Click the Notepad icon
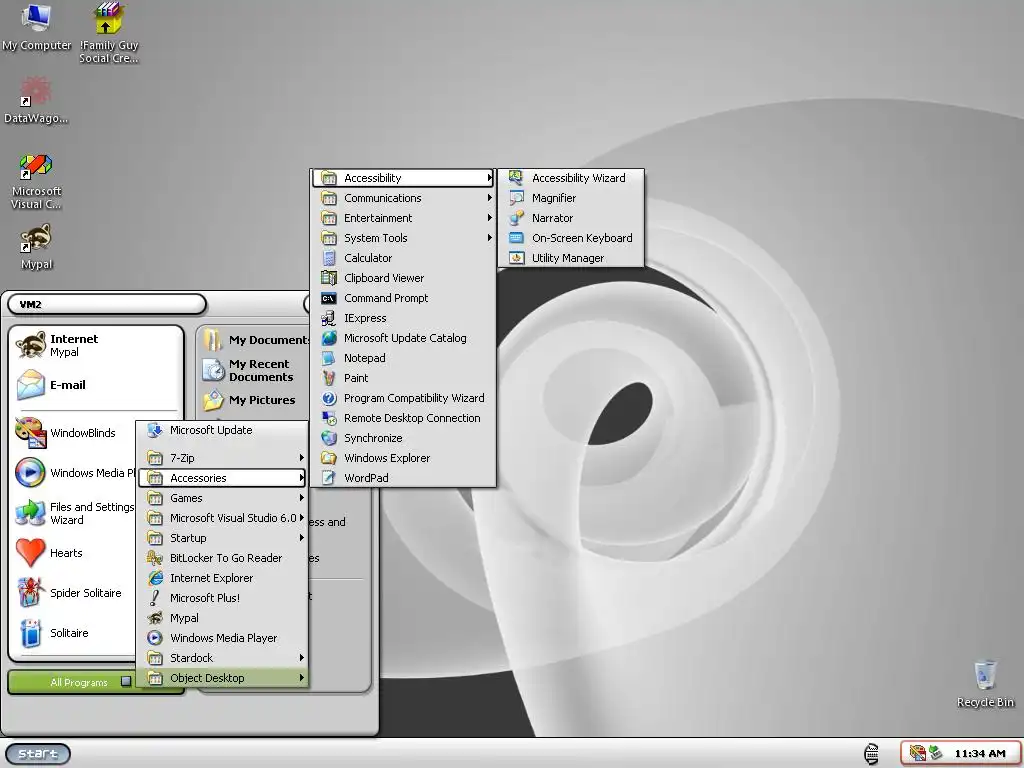 [329, 358]
